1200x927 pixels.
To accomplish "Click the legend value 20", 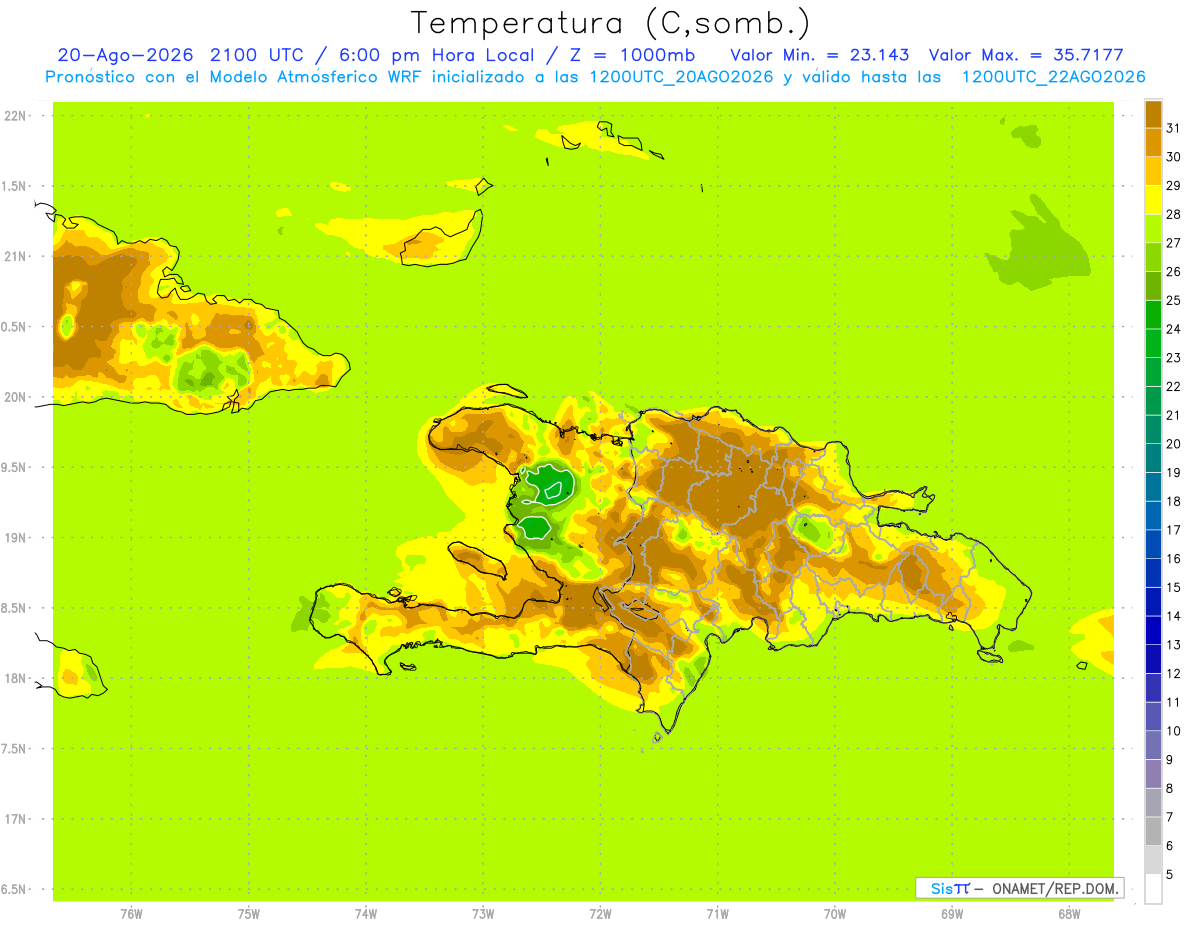I will (x=1174, y=444).
